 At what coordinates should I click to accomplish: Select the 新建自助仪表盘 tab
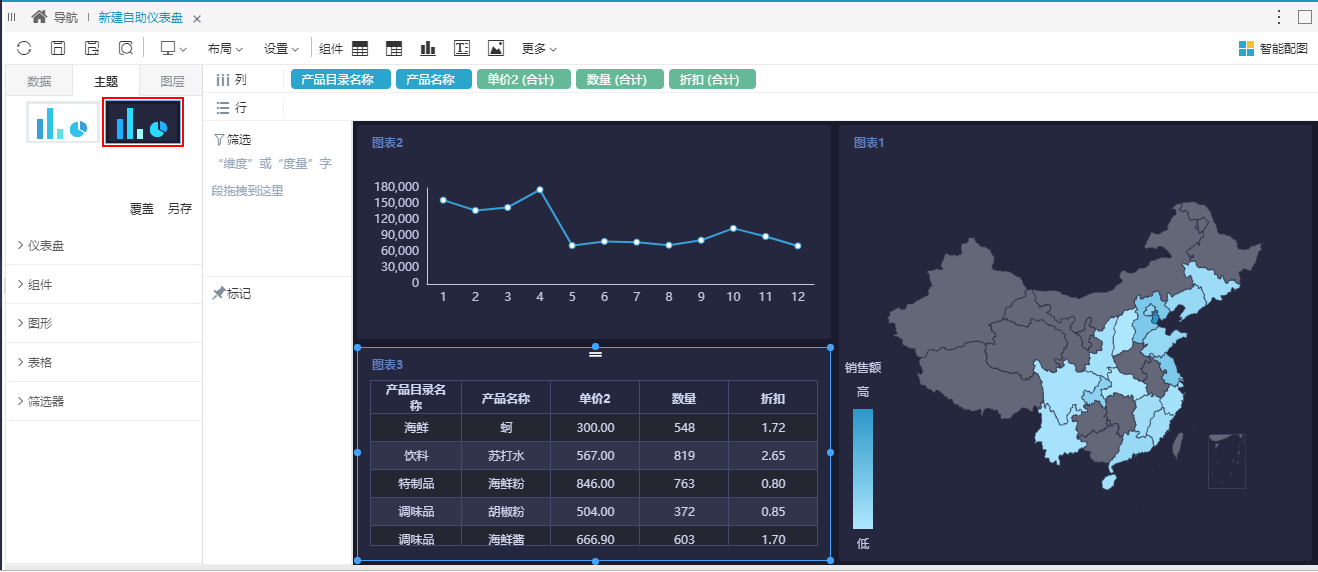click(140, 18)
